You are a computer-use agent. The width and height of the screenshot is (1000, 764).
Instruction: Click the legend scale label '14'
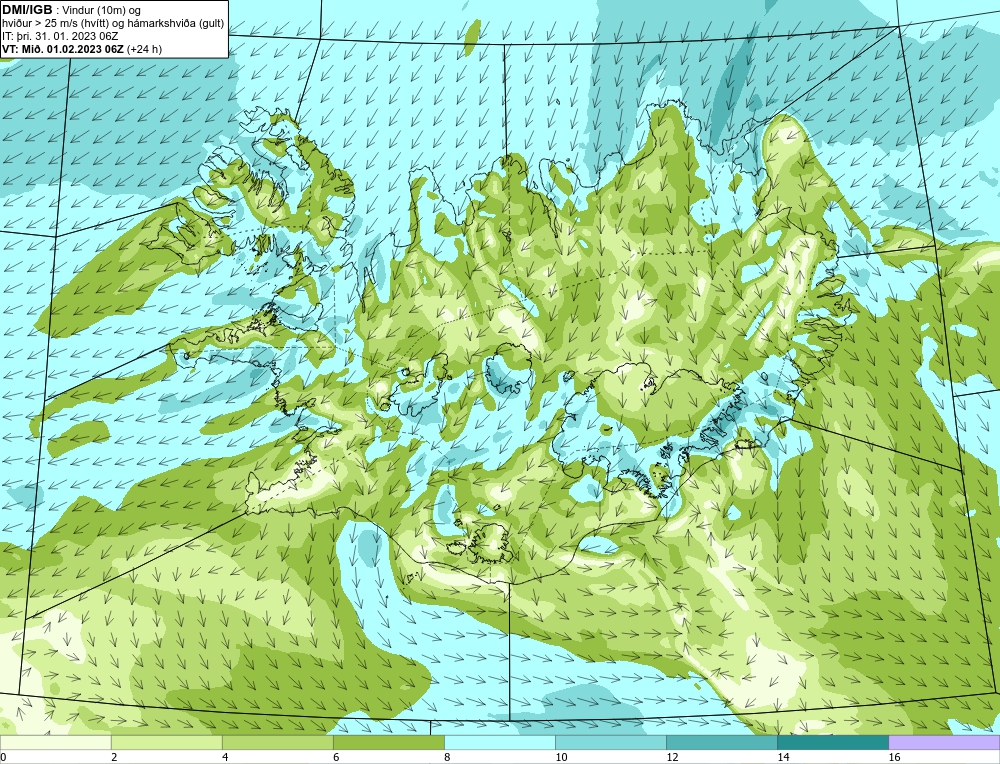pyautogui.click(x=783, y=757)
